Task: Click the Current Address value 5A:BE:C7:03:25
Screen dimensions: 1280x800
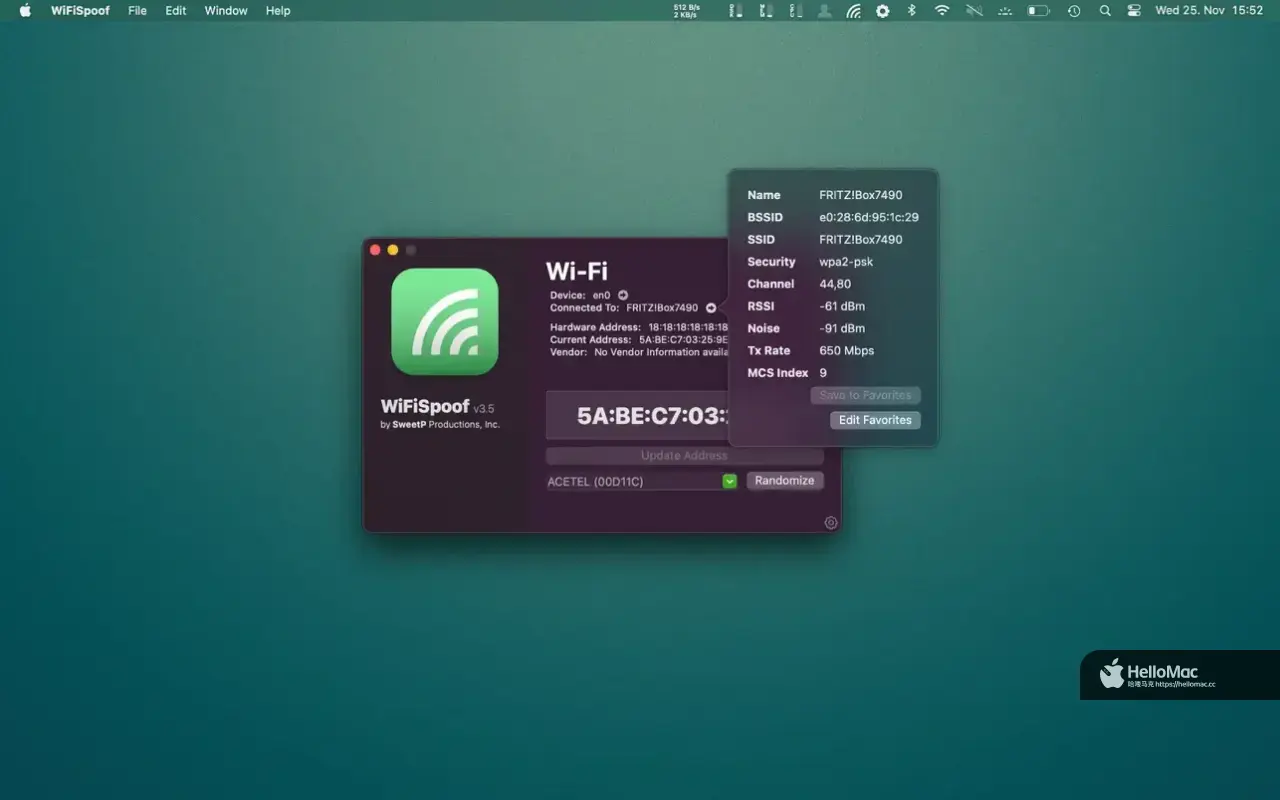Action: tap(684, 340)
